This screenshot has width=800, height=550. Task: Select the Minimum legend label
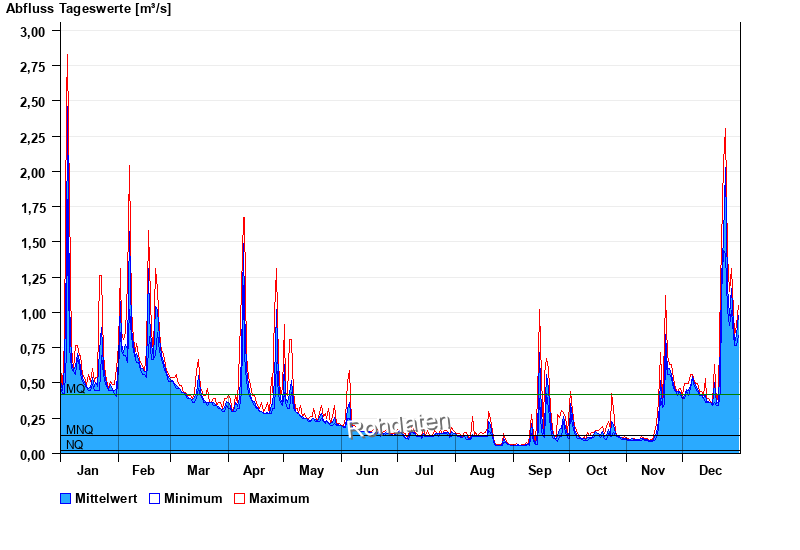(193, 498)
